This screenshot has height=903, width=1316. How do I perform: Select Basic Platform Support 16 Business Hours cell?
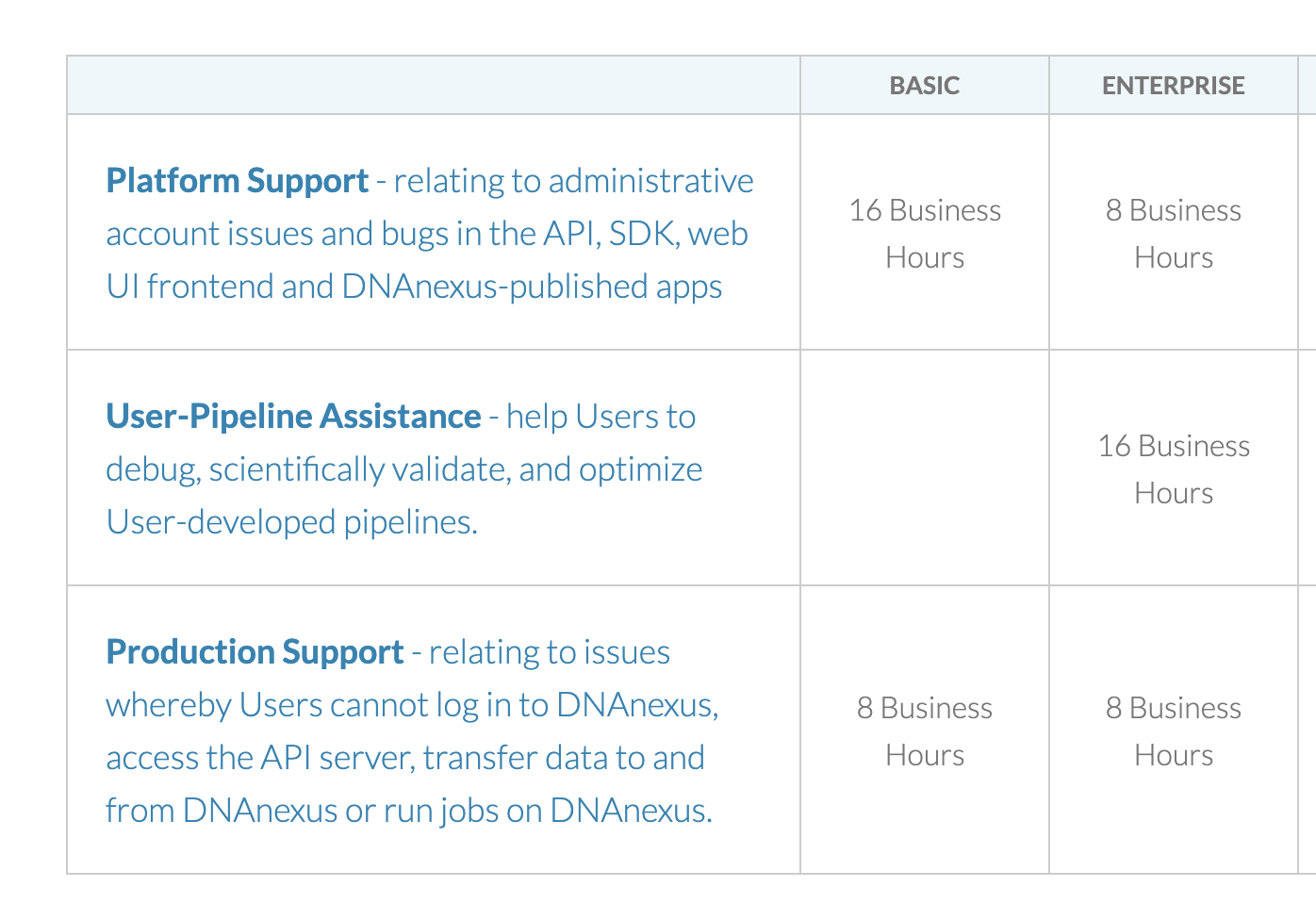tap(924, 233)
